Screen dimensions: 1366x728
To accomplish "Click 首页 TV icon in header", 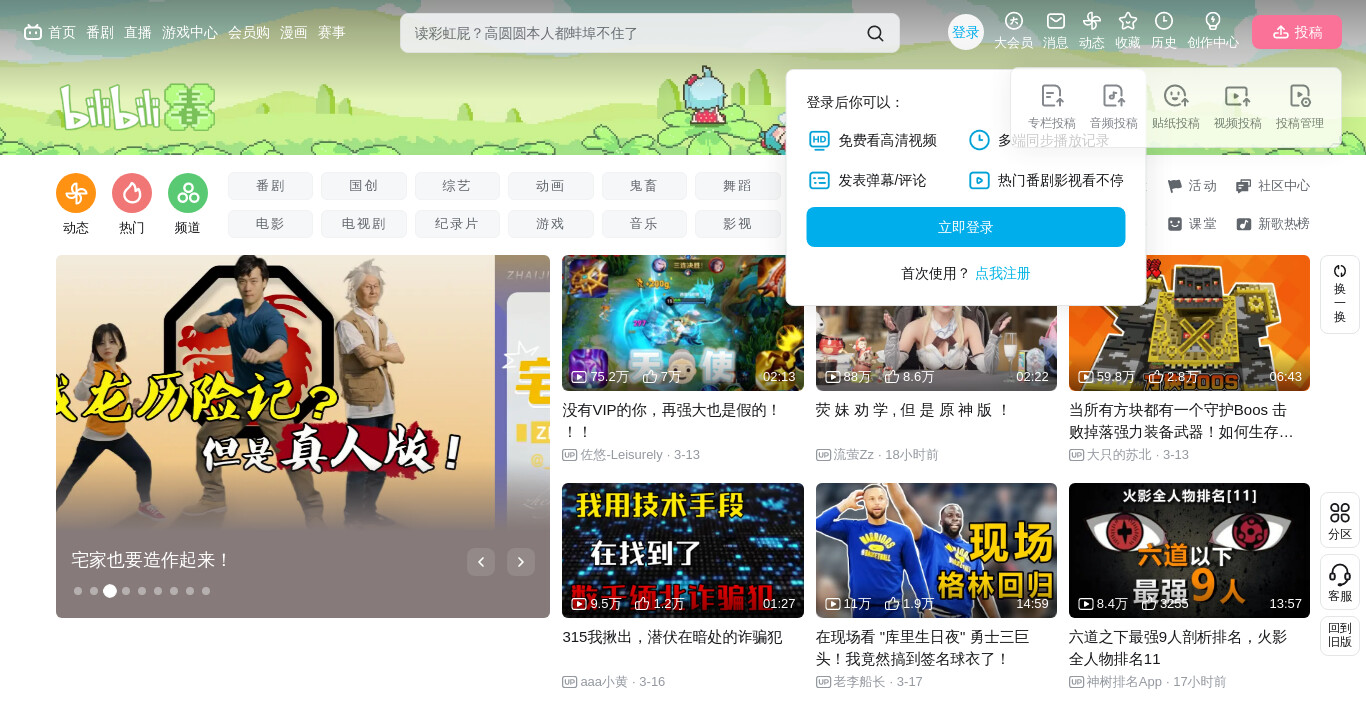I will pos(33,32).
